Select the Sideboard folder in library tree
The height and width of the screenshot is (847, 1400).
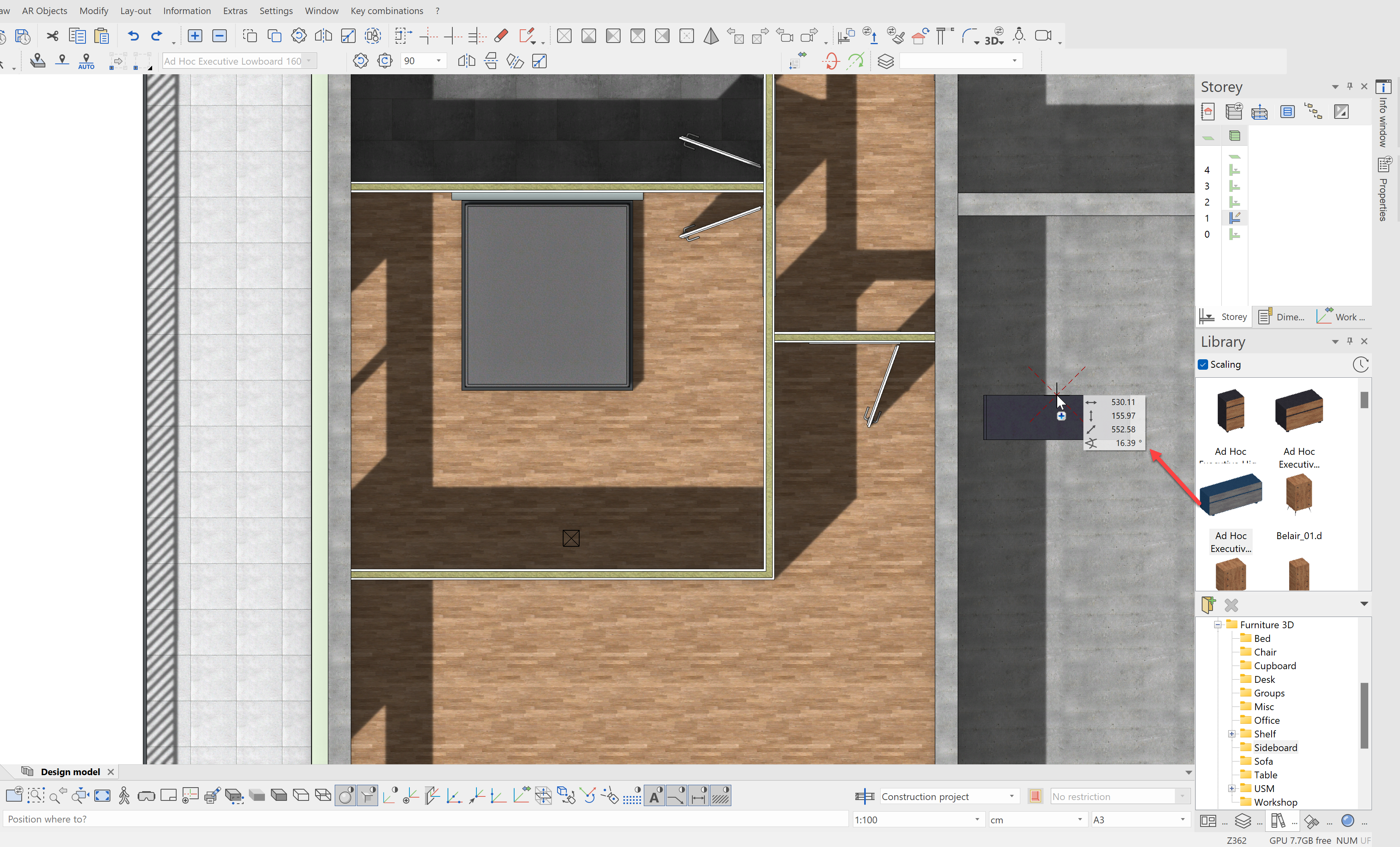[1275, 747]
